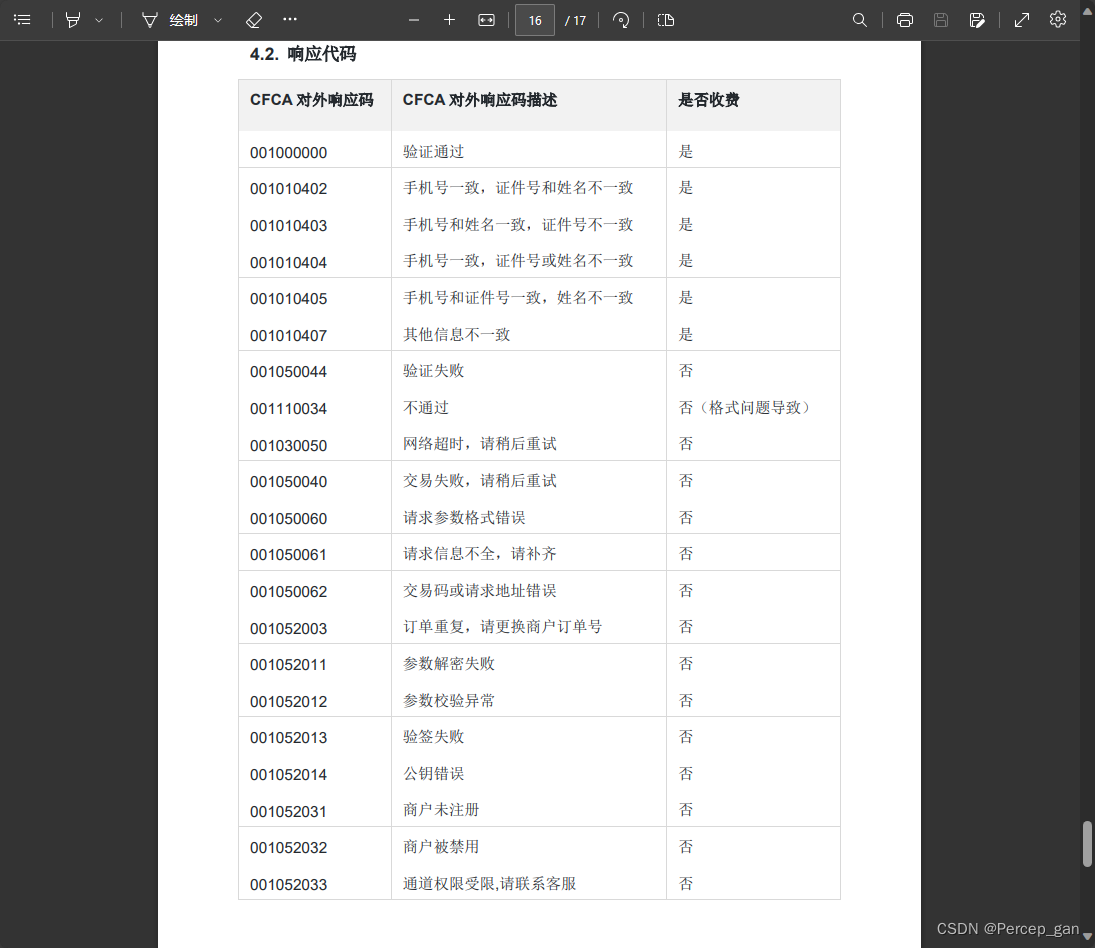The height and width of the screenshot is (948, 1095).
Task: Click text 网络超时，请稍后重试
Action: (480, 444)
